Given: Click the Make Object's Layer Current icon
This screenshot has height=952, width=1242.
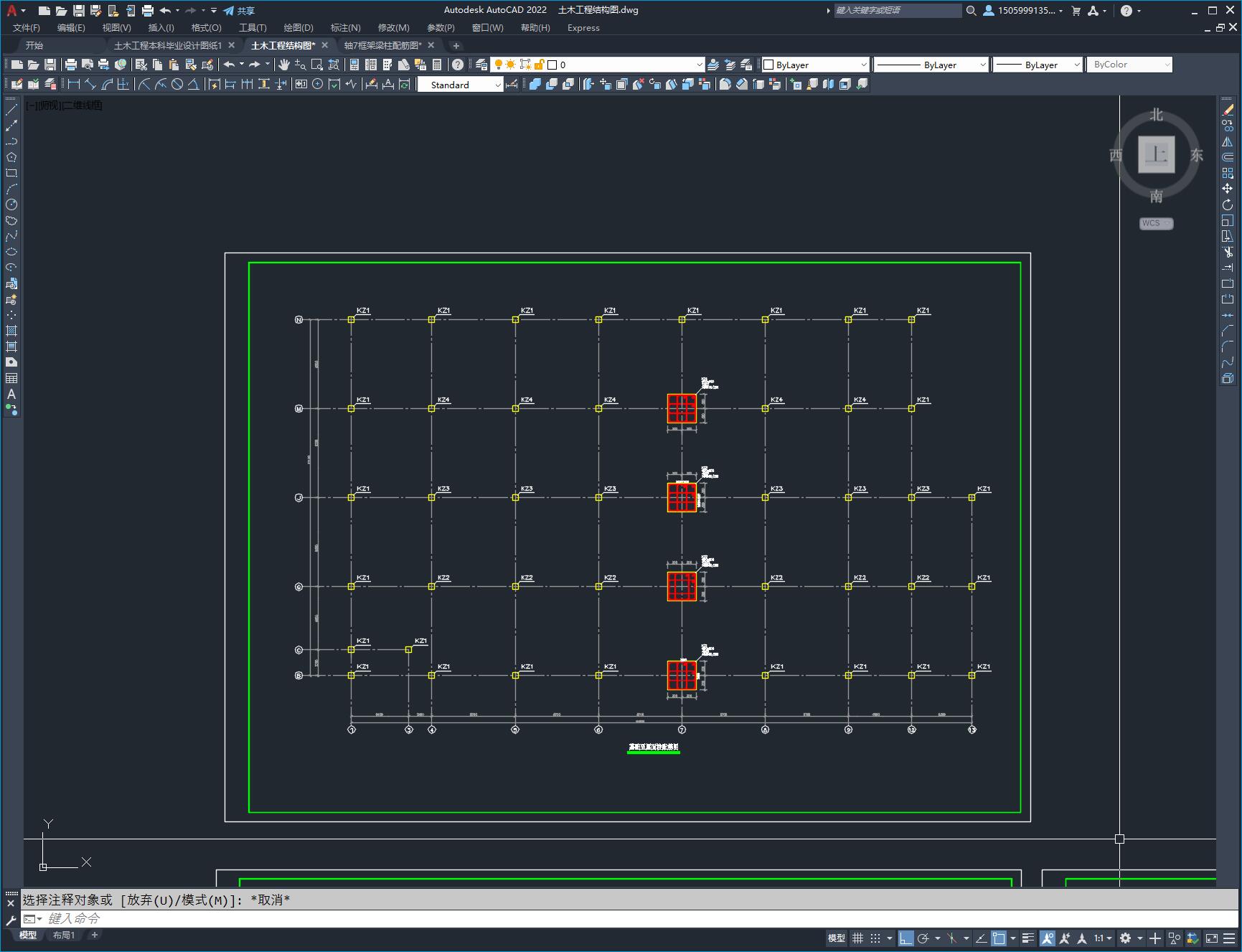Looking at the screenshot, I should (x=713, y=65).
